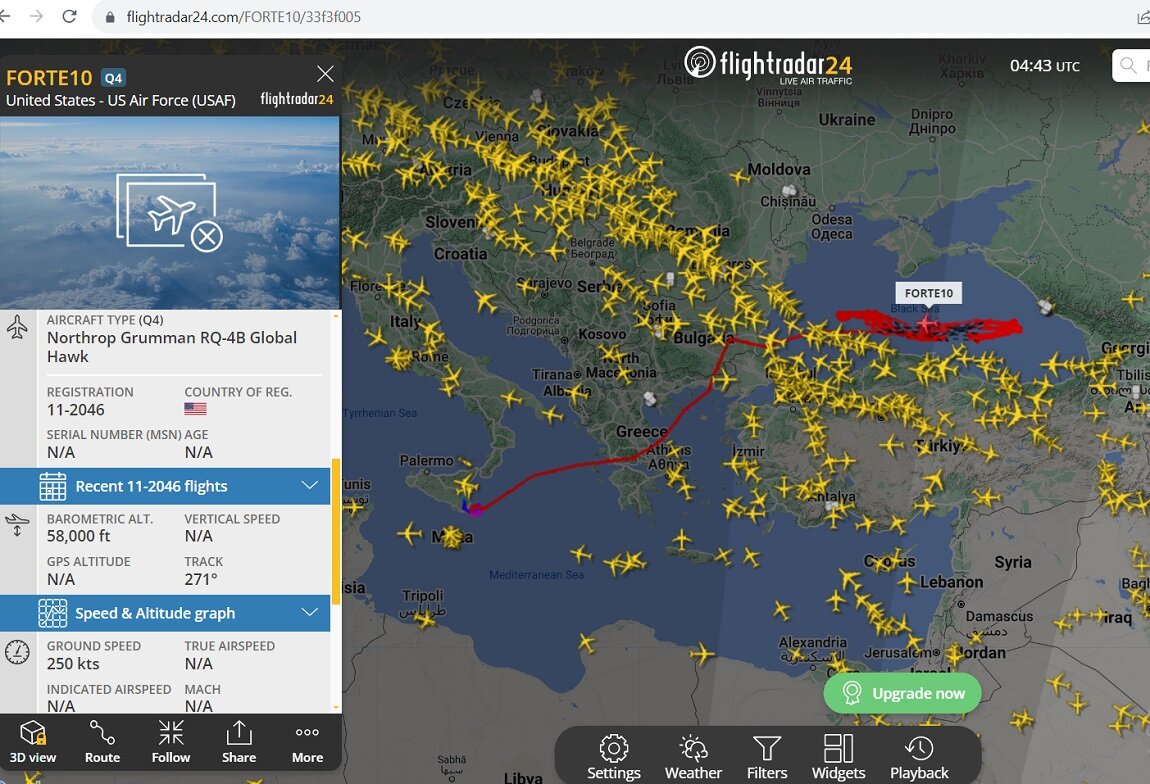
Task: Open the Widgets menu
Action: pos(838,758)
